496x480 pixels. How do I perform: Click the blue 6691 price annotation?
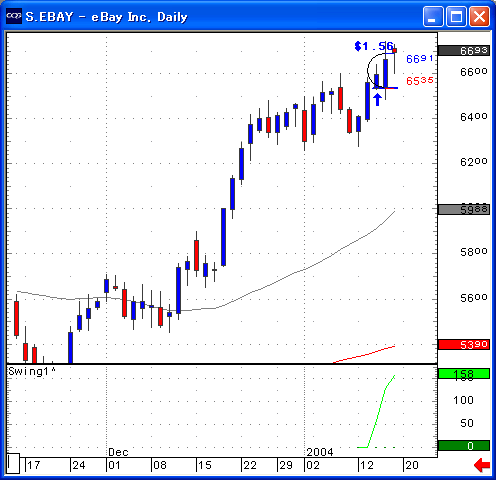coord(420,59)
